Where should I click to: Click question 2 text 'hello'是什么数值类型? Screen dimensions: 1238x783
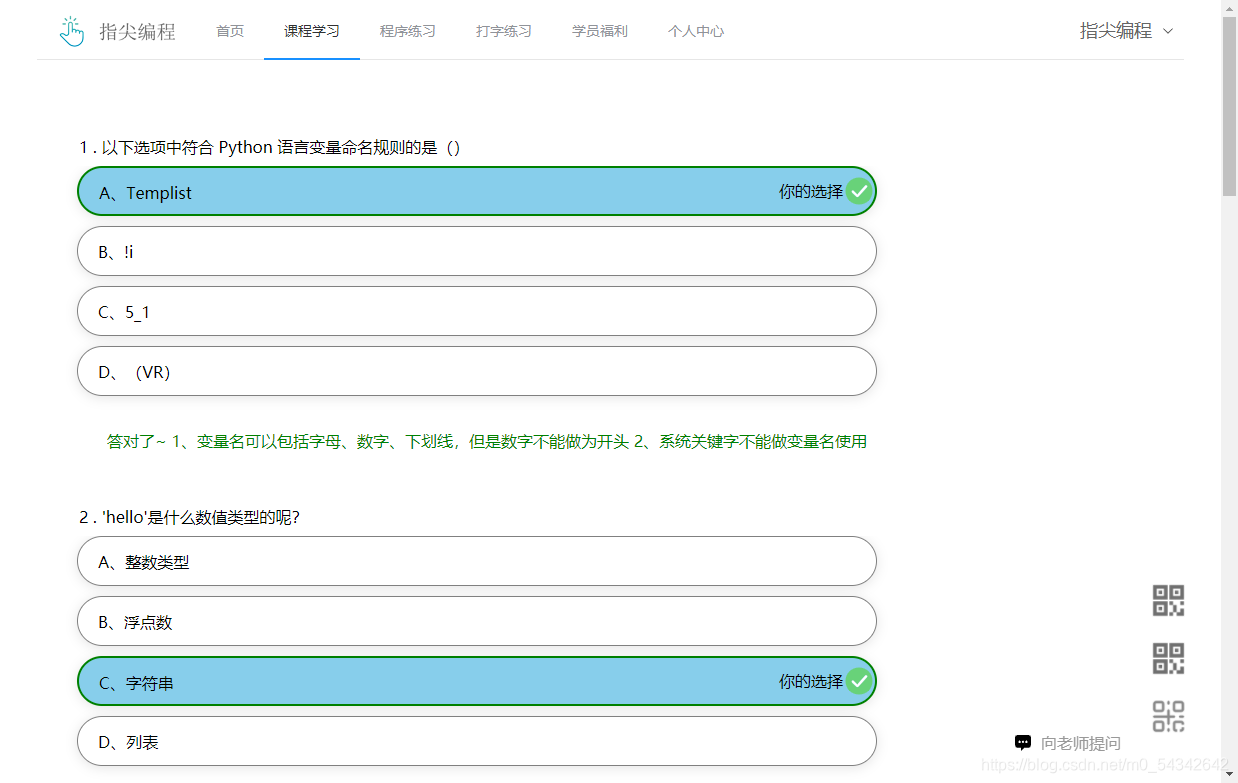pos(190,517)
